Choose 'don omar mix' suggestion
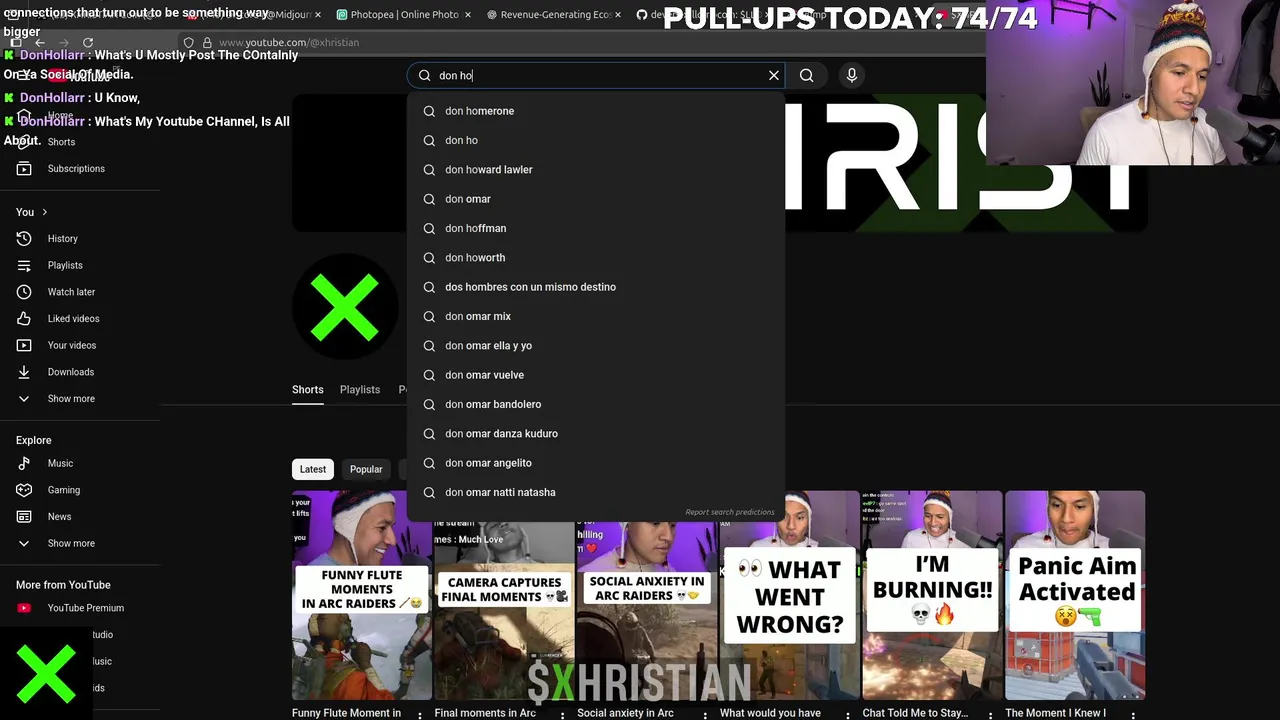Image resolution: width=1280 pixels, height=720 pixels. 596,316
